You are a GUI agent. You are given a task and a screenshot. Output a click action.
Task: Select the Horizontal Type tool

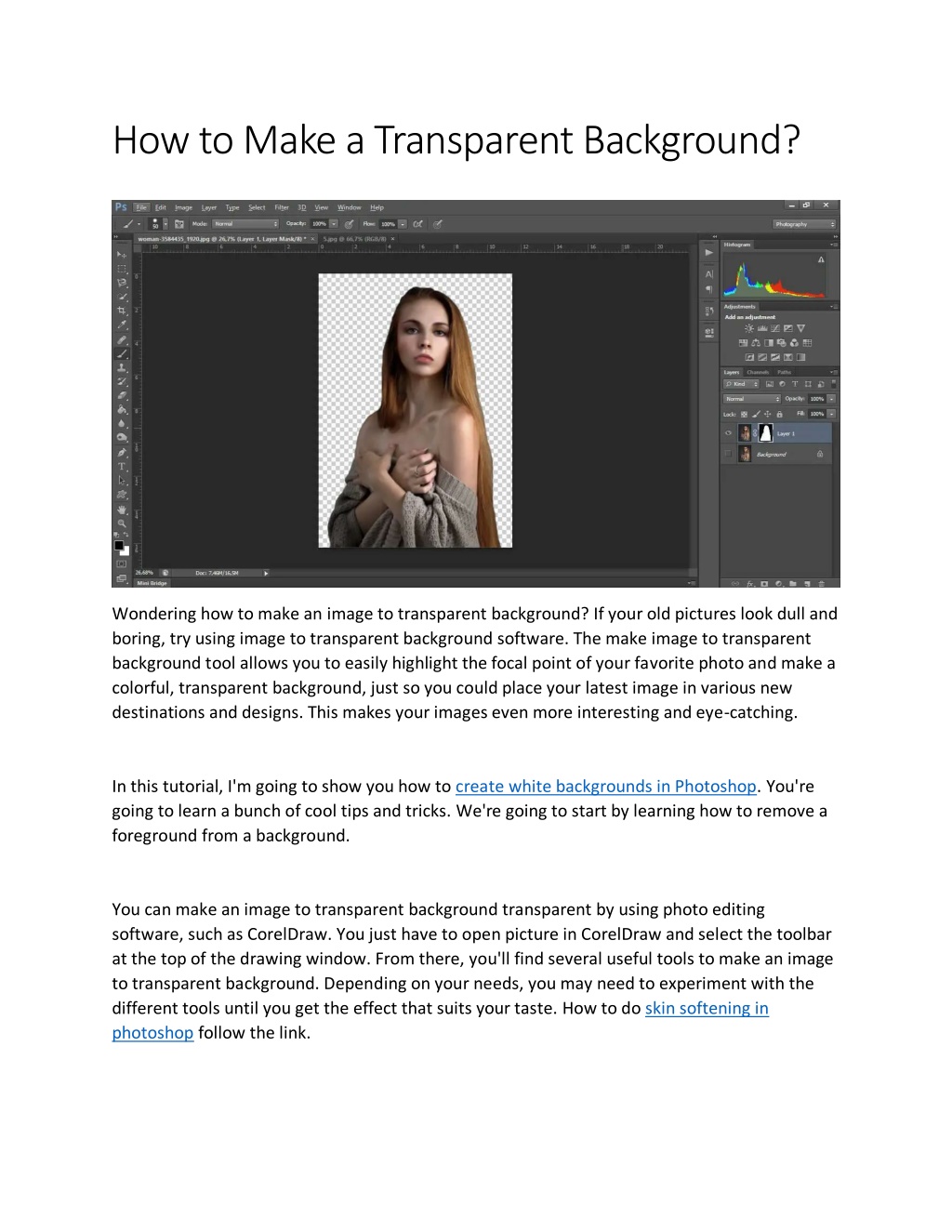[122, 466]
